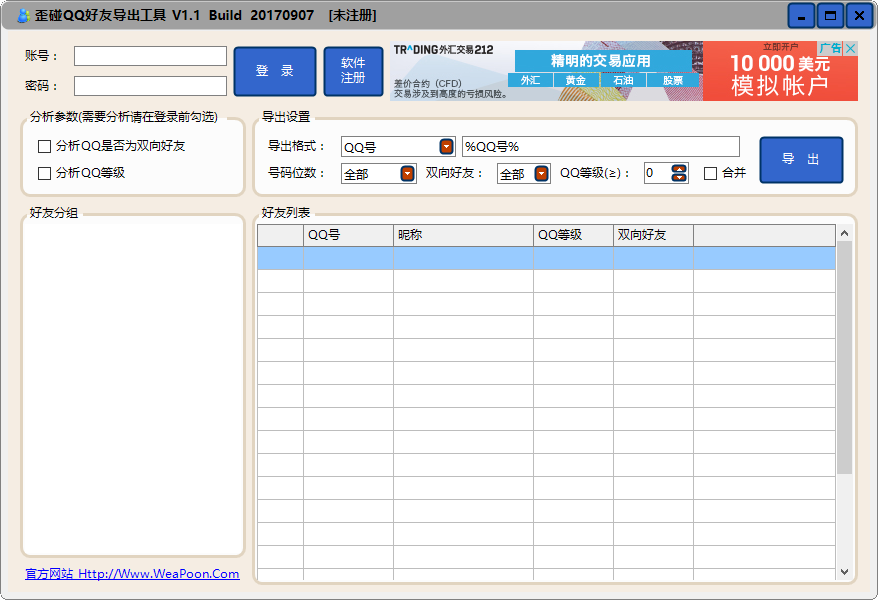The image size is (878, 600).
Task: Tick the 合并 checkbox
Action: 711,174
